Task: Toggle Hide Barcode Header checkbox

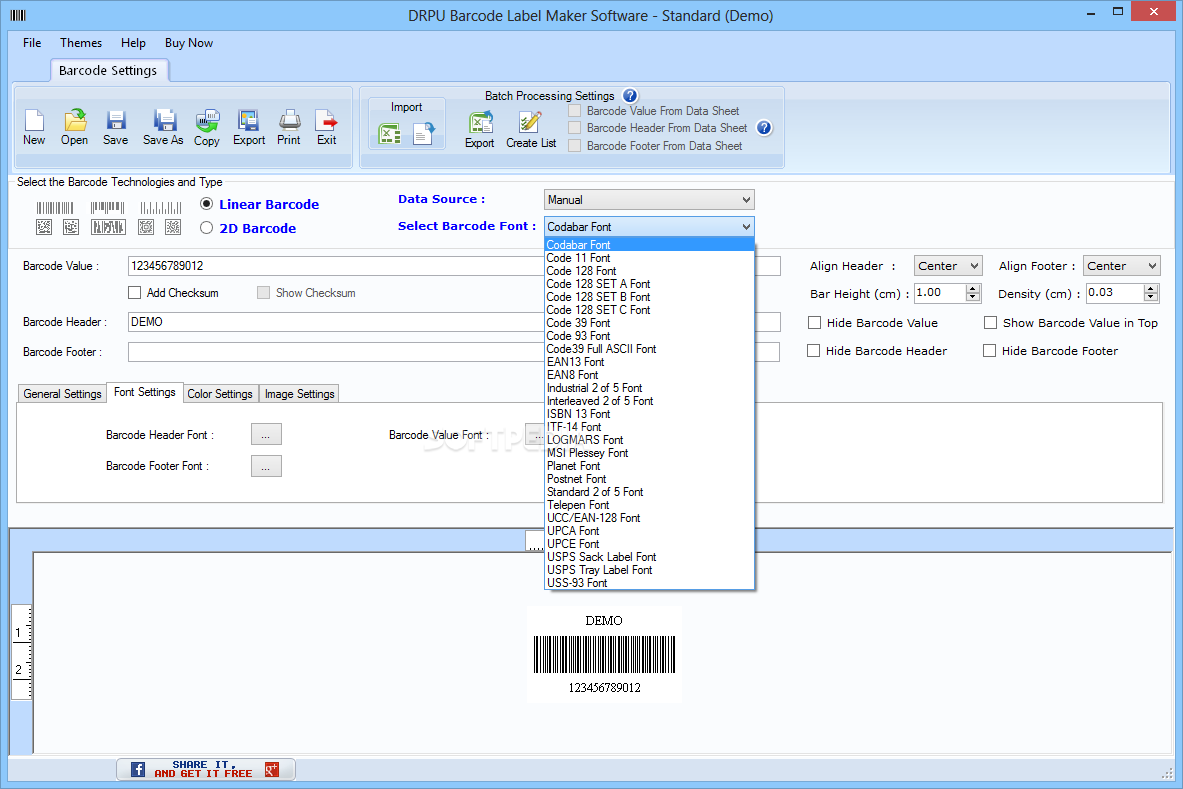Action: [813, 351]
